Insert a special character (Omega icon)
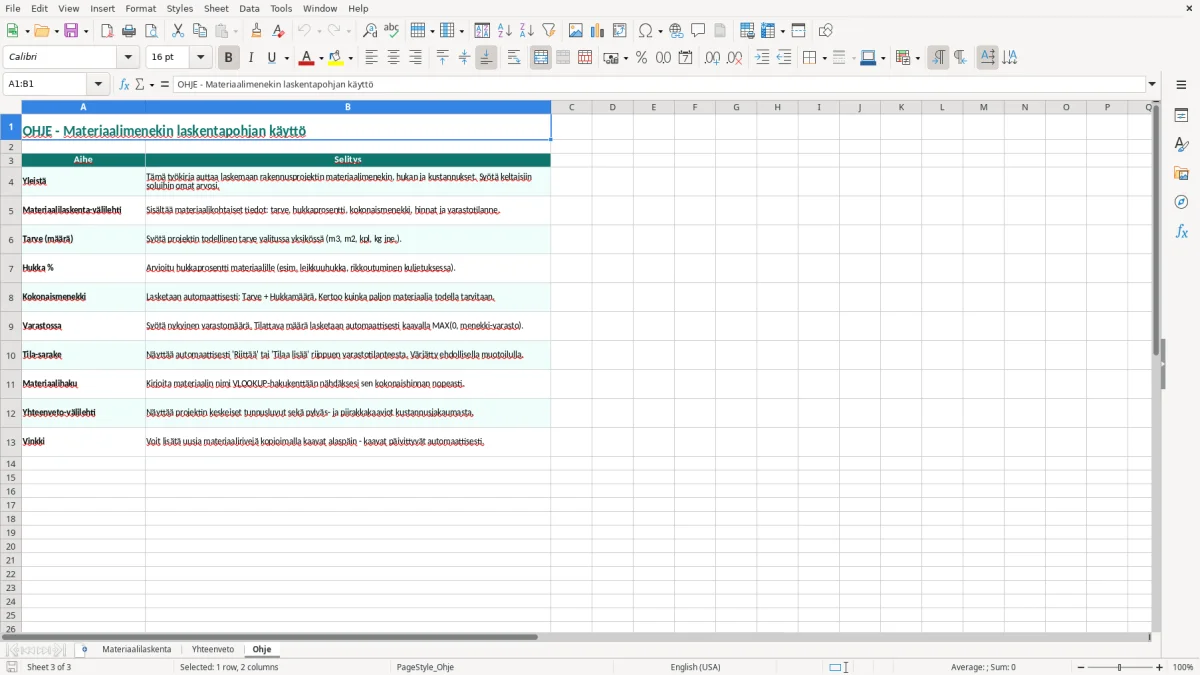The image size is (1200, 675). (646, 31)
